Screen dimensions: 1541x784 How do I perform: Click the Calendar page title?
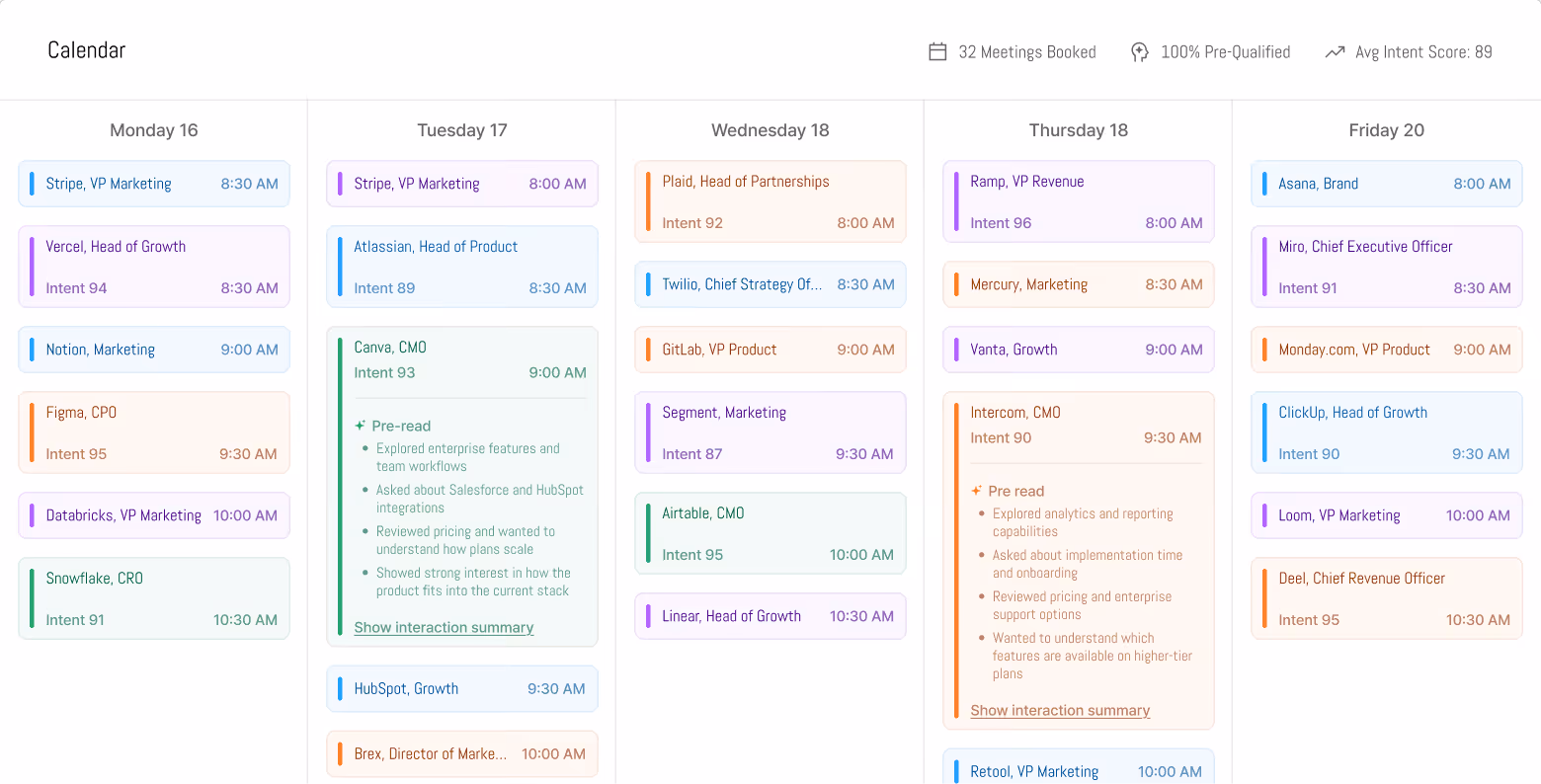click(87, 50)
